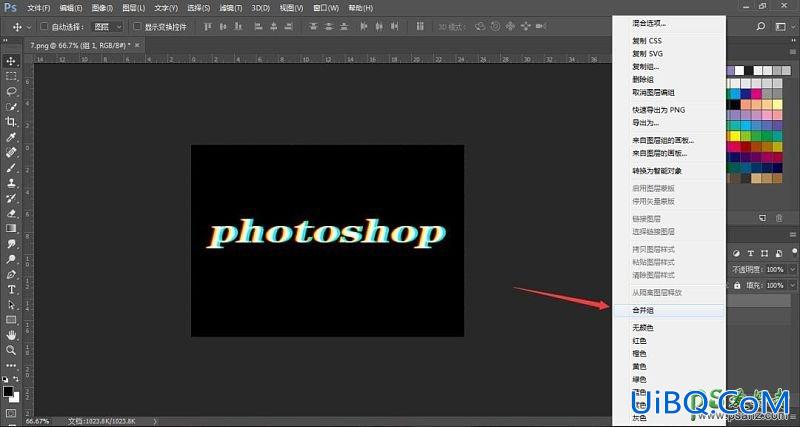Image resolution: width=800 pixels, height=427 pixels.
Task: Select the Dodge tool
Action: 11,259
